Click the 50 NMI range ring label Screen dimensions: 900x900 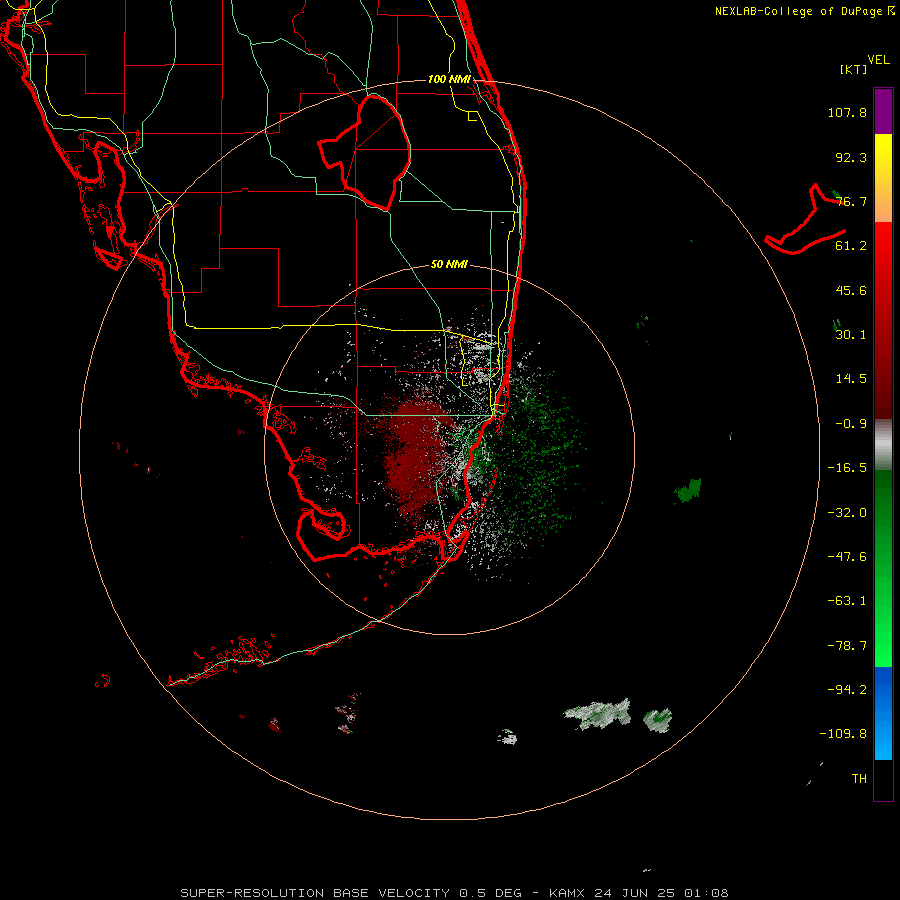click(x=449, y=265)
